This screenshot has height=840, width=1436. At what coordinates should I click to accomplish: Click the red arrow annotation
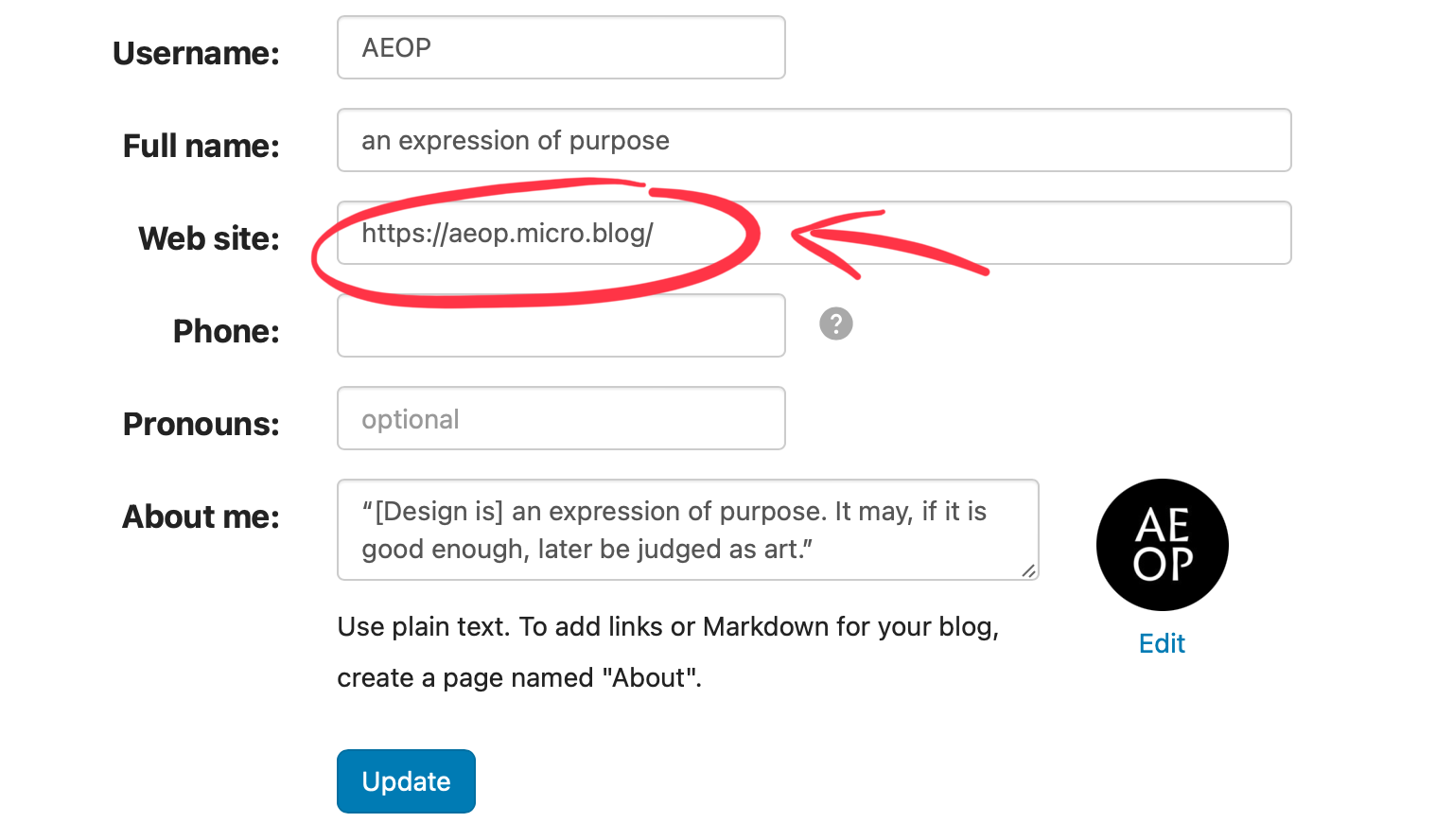pos(889,244)
